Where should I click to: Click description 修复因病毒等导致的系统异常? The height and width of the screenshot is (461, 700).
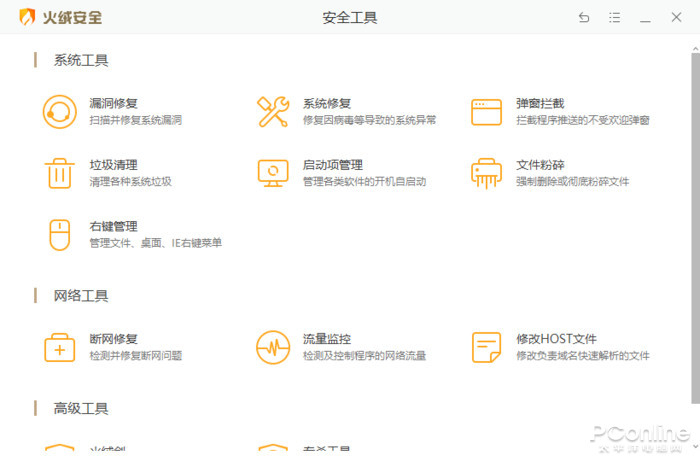(x=370, y=120)
